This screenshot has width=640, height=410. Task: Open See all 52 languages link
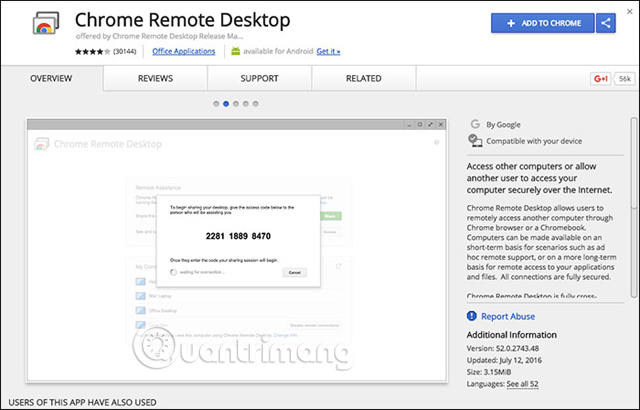[522, 384]
